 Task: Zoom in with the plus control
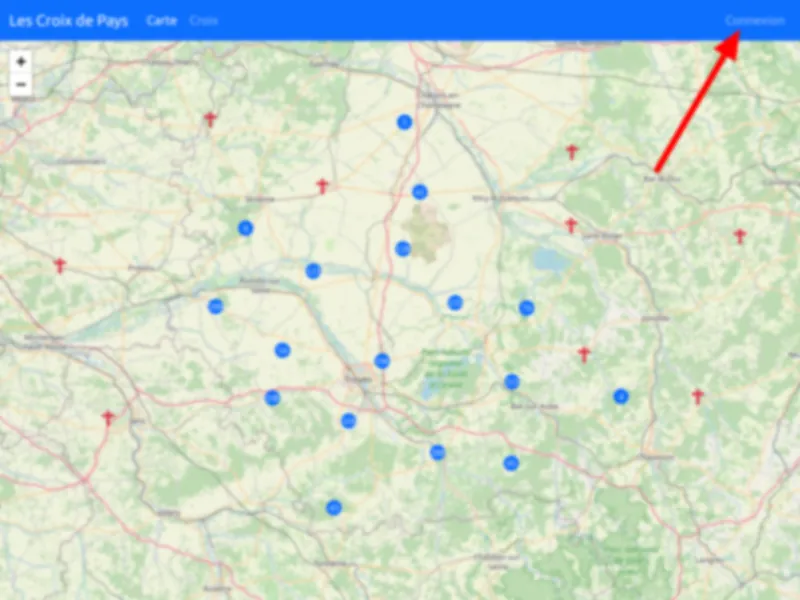pyautogui.click(x=19, y=62)
